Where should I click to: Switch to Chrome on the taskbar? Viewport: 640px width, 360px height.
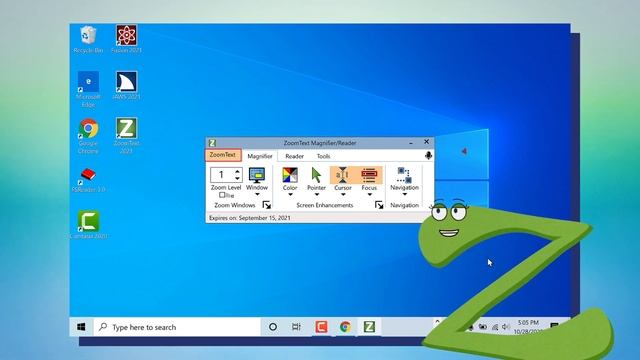(x=345, y=327)
